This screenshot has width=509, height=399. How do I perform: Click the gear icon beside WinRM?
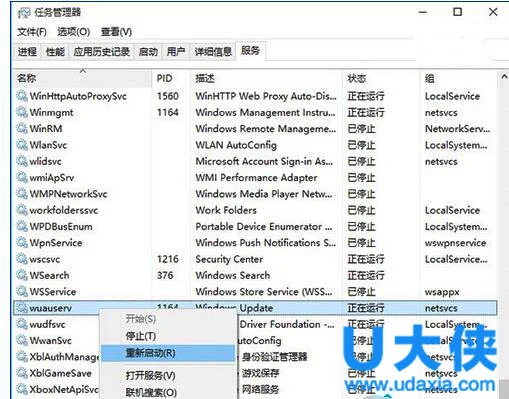[22, 128]
